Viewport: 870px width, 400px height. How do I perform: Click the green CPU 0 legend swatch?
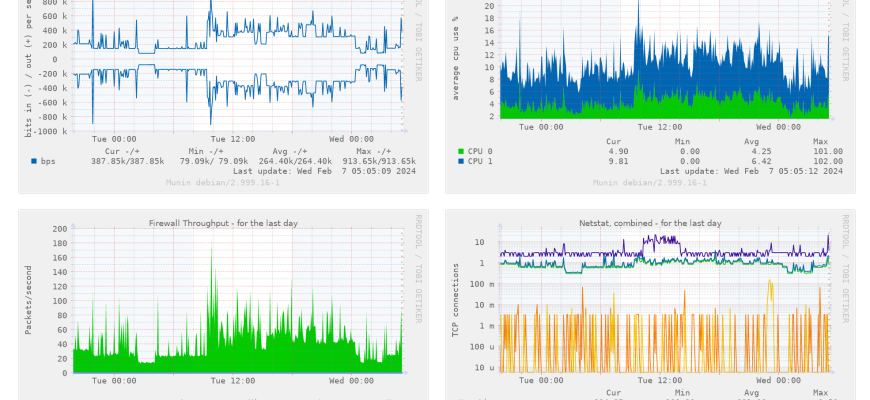[x=461, y=151]
